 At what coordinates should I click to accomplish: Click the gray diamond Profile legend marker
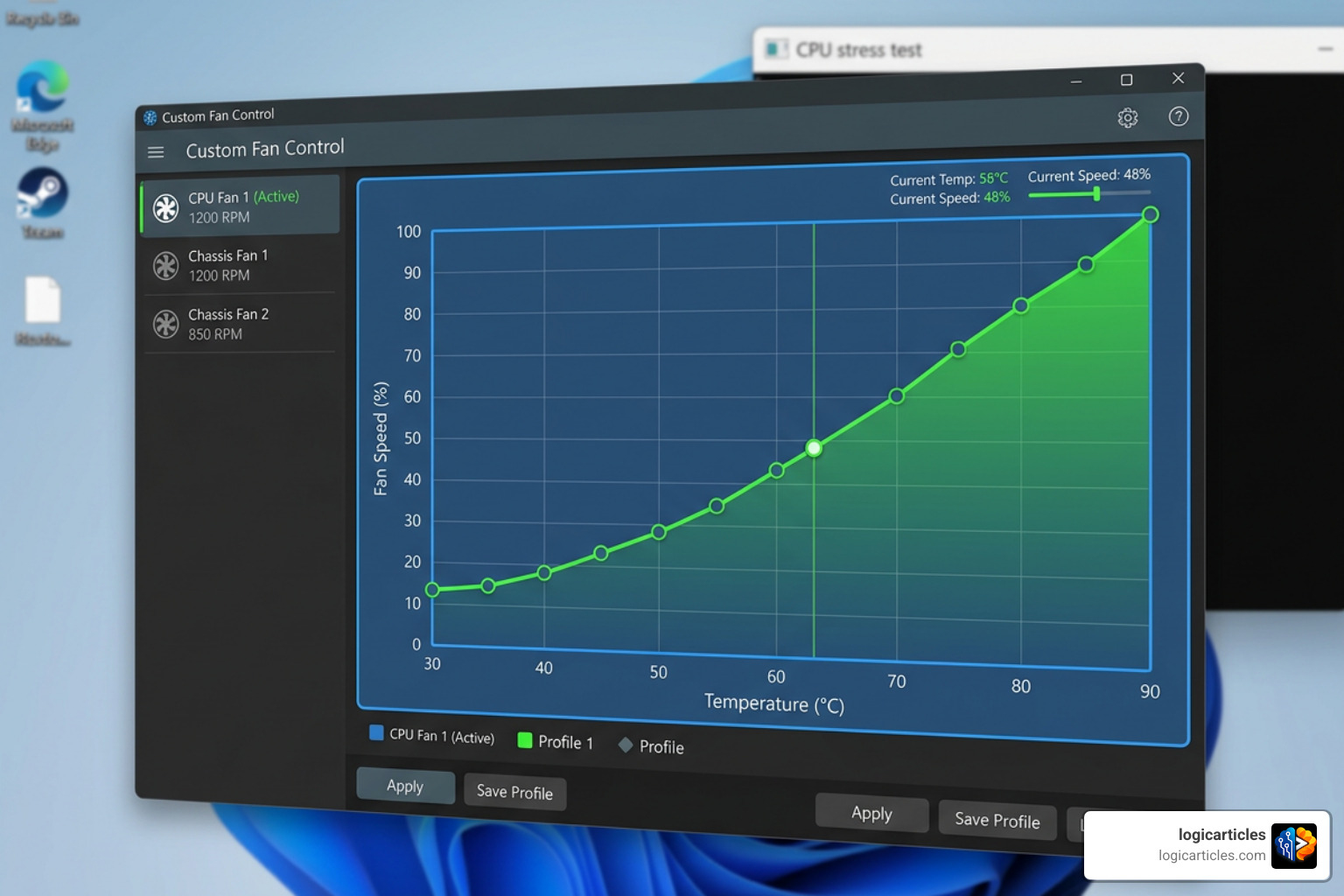[x=626, y=745]
